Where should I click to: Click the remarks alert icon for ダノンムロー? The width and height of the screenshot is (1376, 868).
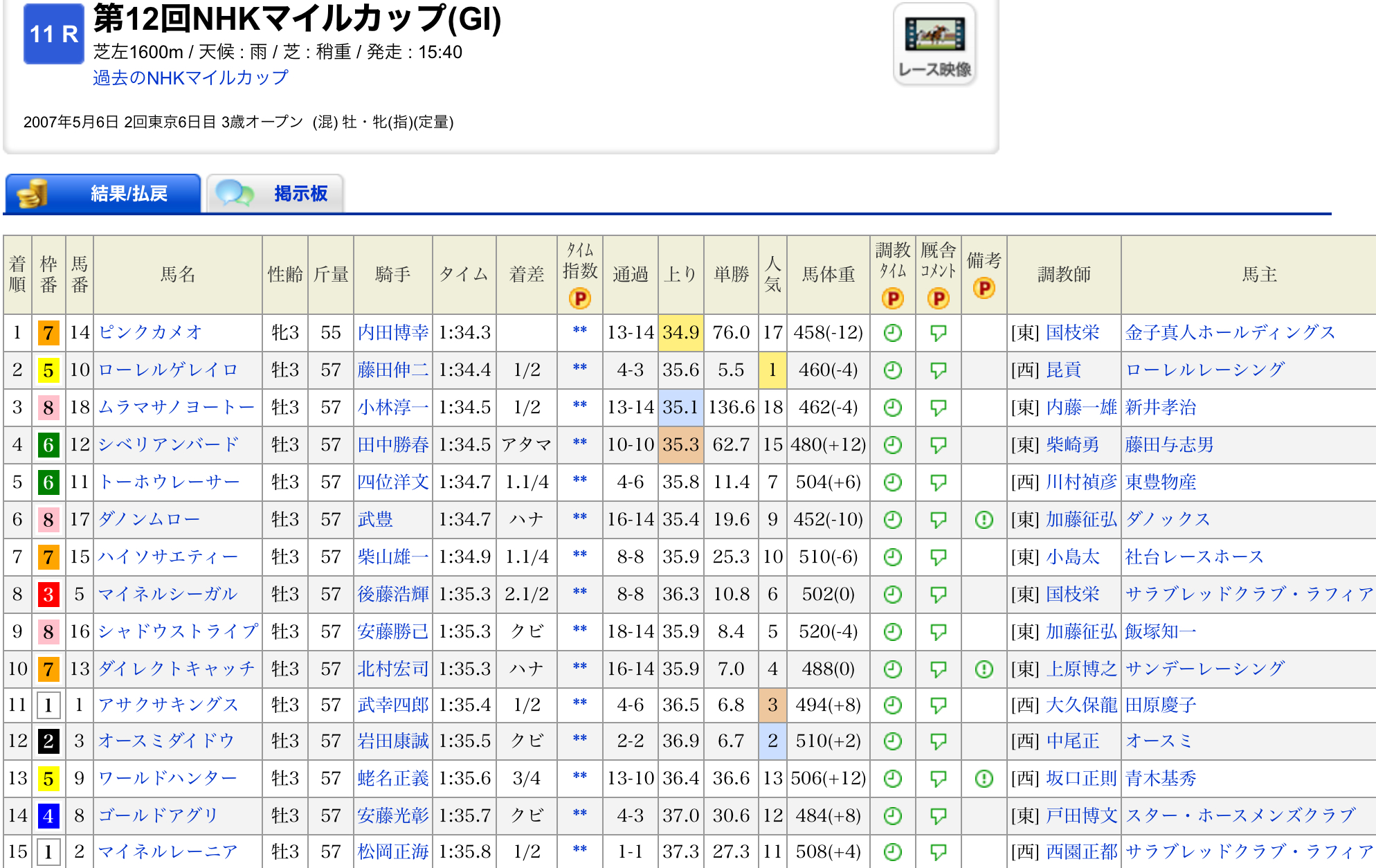[984, 520]
